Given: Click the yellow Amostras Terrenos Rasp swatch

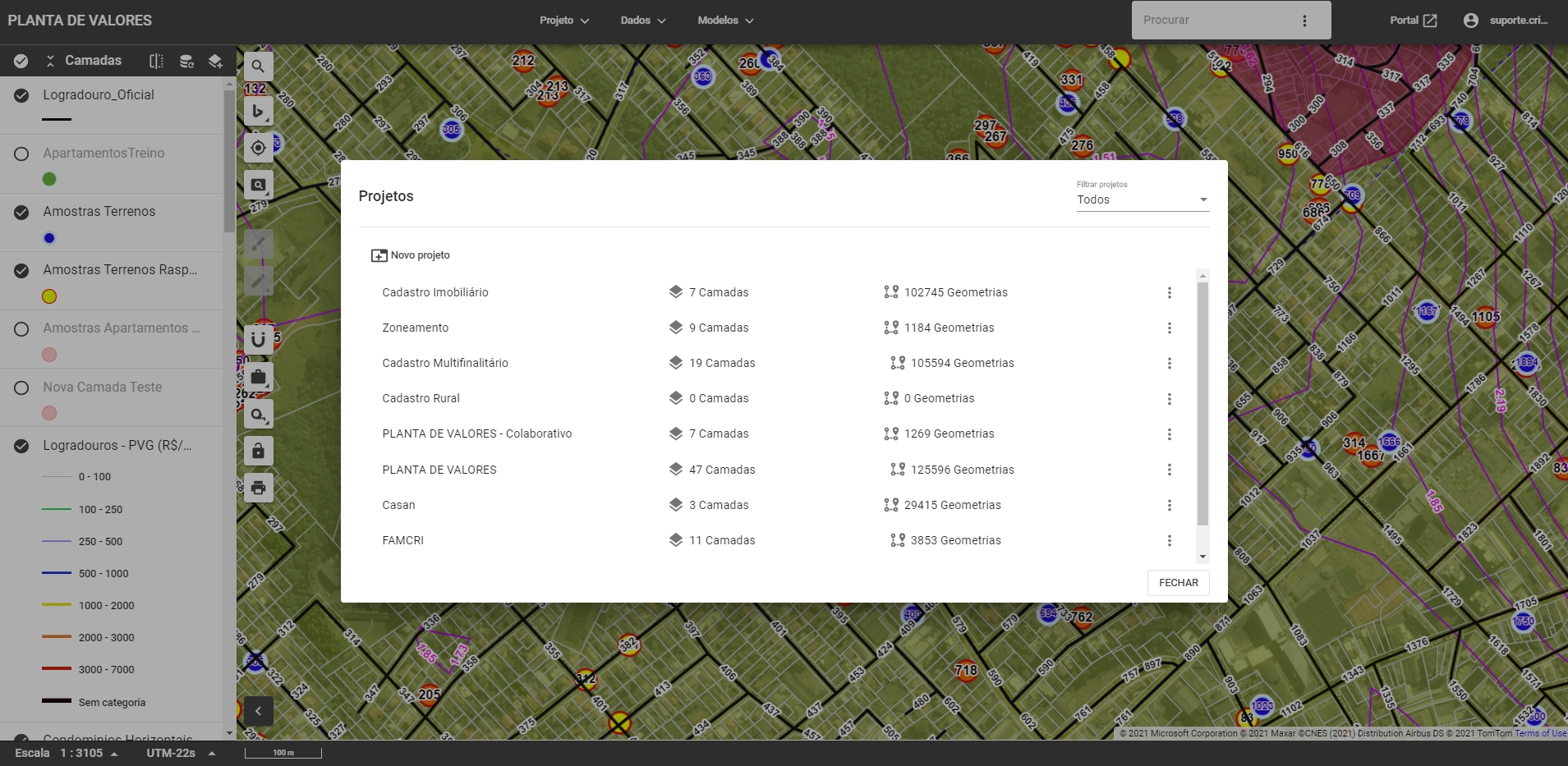Looking at the screenshot, I should click(x=49, y=296).
